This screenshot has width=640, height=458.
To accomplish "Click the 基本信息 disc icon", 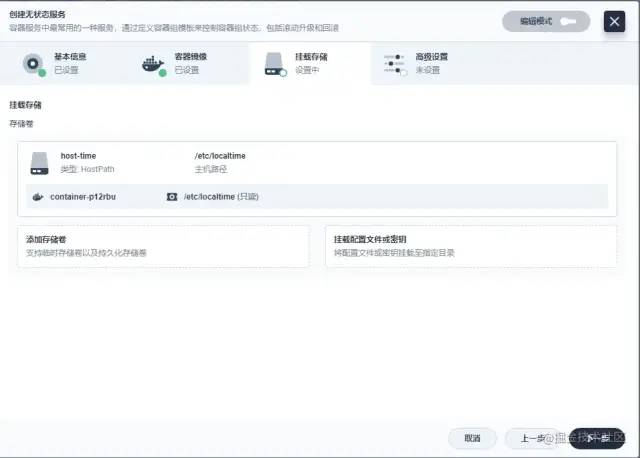I will [34, 64].
